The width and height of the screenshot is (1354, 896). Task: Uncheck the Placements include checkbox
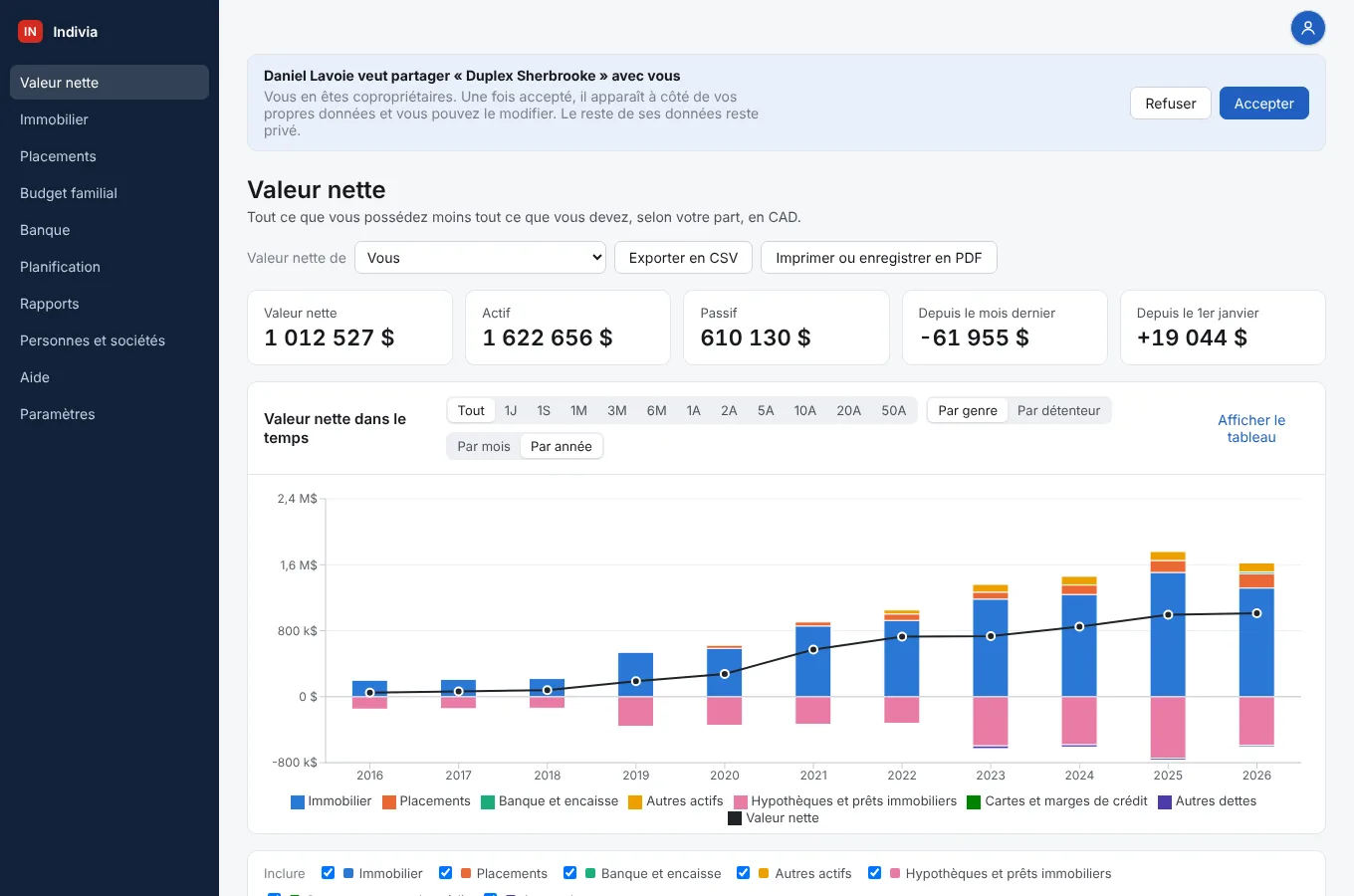pos(445,873)
